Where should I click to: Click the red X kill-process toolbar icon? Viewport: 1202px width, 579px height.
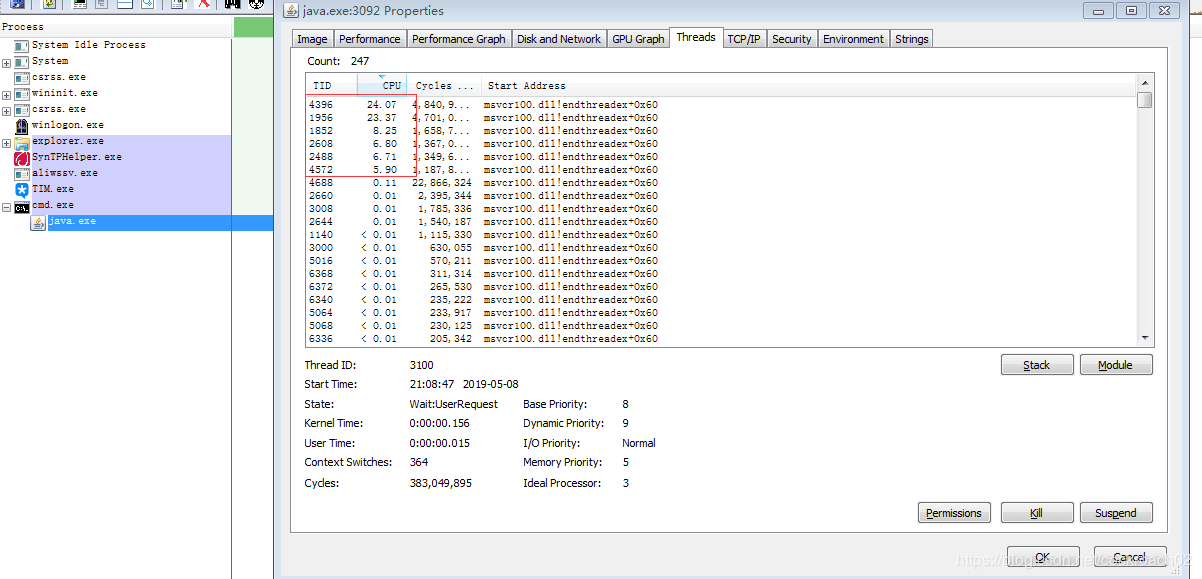point(202,5)
